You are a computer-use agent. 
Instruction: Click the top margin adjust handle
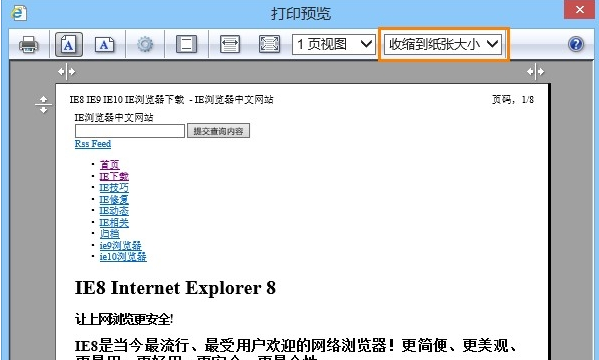pyautogui.click(x=43, y=105)
